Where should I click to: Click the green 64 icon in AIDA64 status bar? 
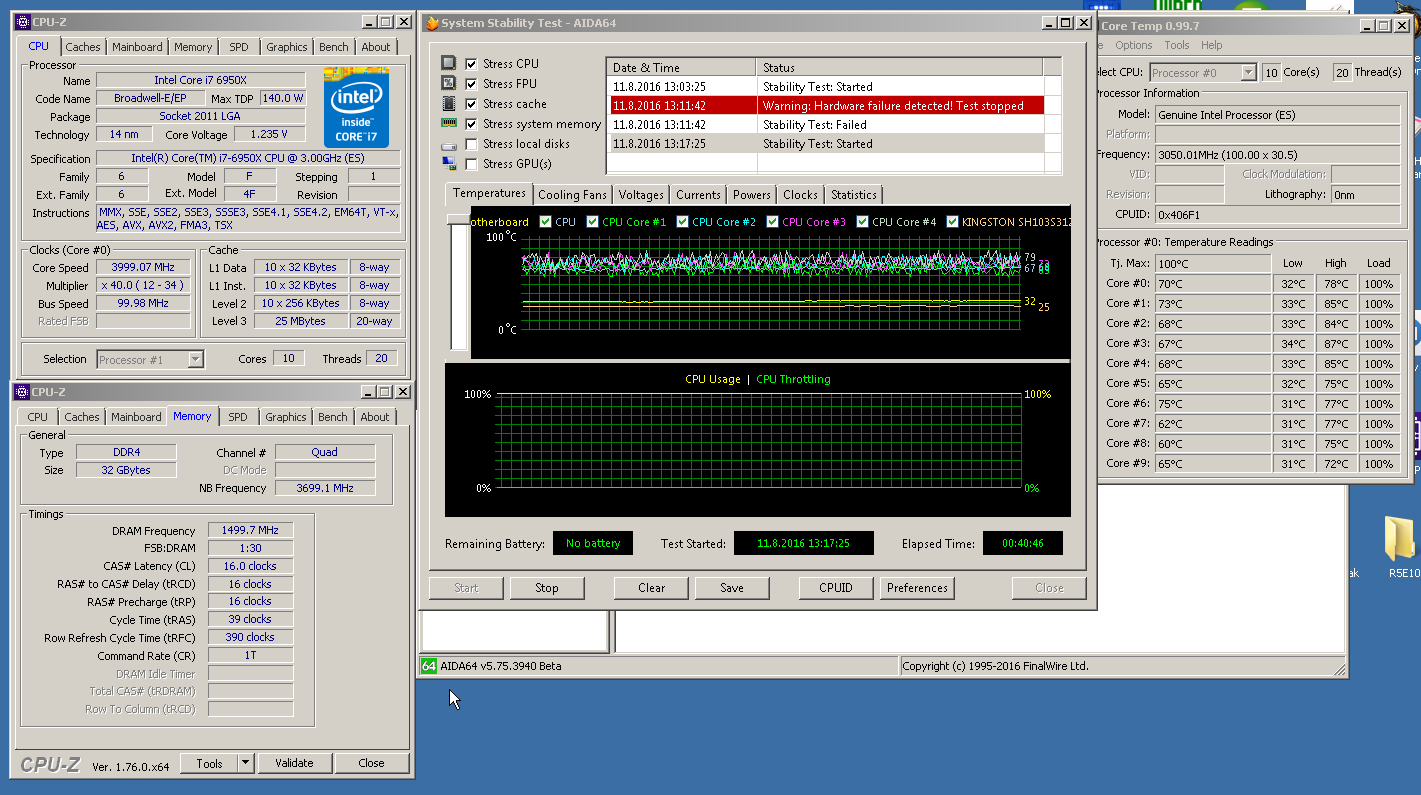pos(429,666)
